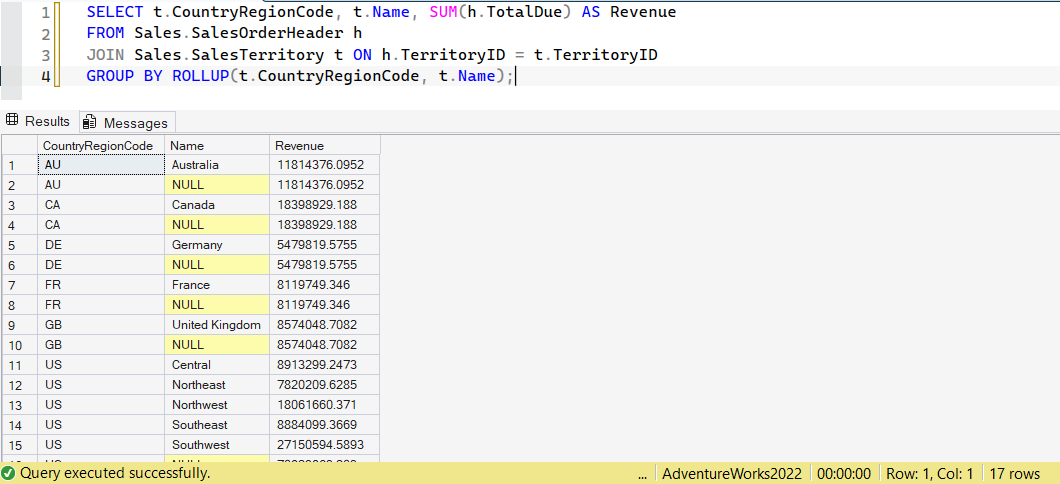Select results grid row header 9
1060x484 pixels.
[20, 325]
